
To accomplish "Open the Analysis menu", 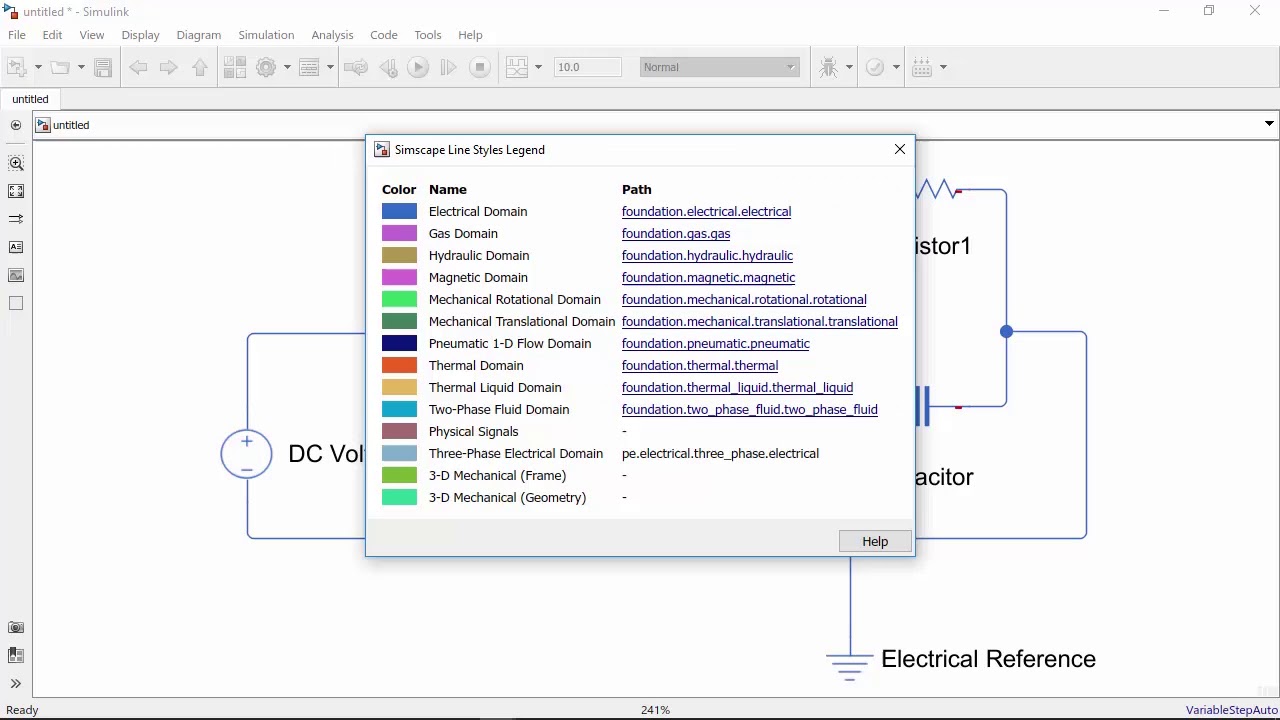I will pyautogui.click(x=332, y=35).
